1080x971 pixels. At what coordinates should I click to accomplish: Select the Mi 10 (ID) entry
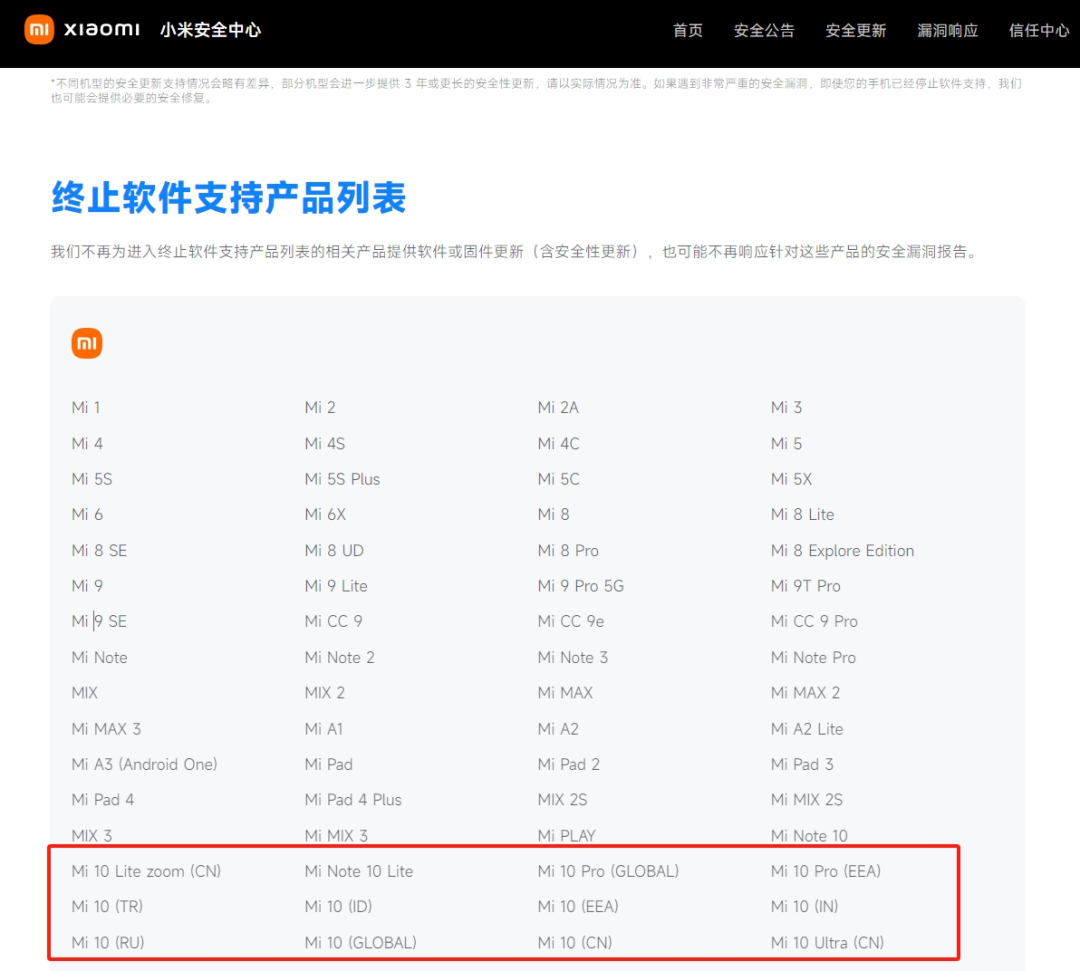[x=339, y=907]
